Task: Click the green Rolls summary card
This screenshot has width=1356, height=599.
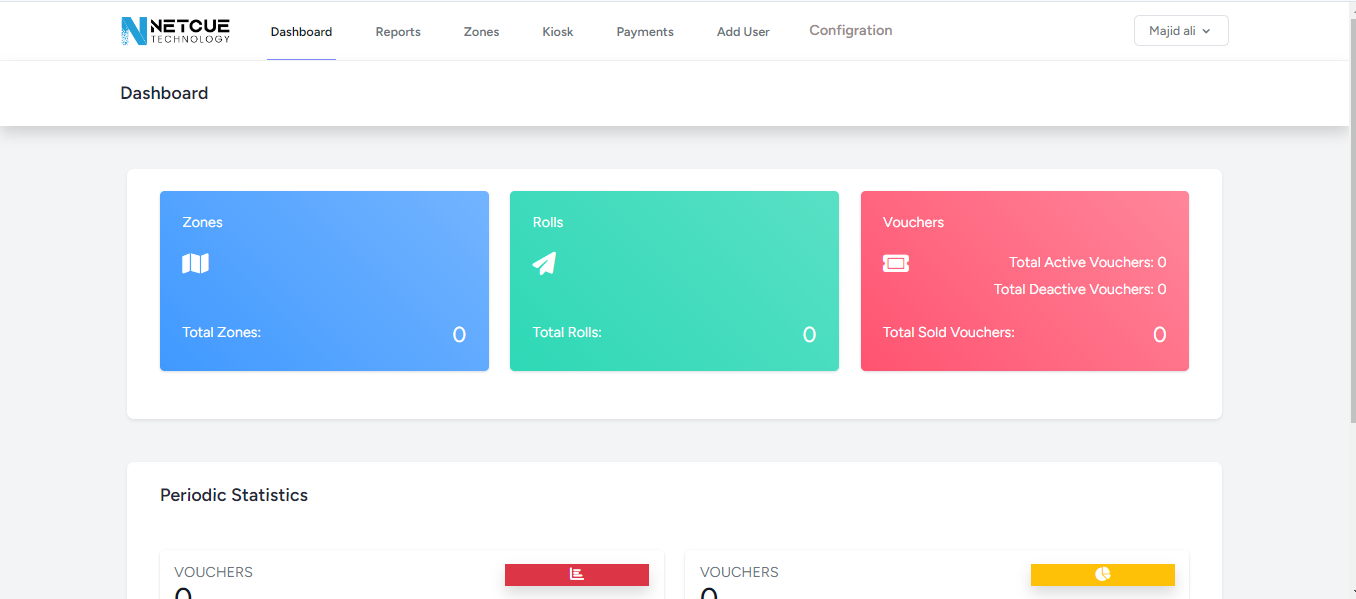Action: [x=674, y=290]
